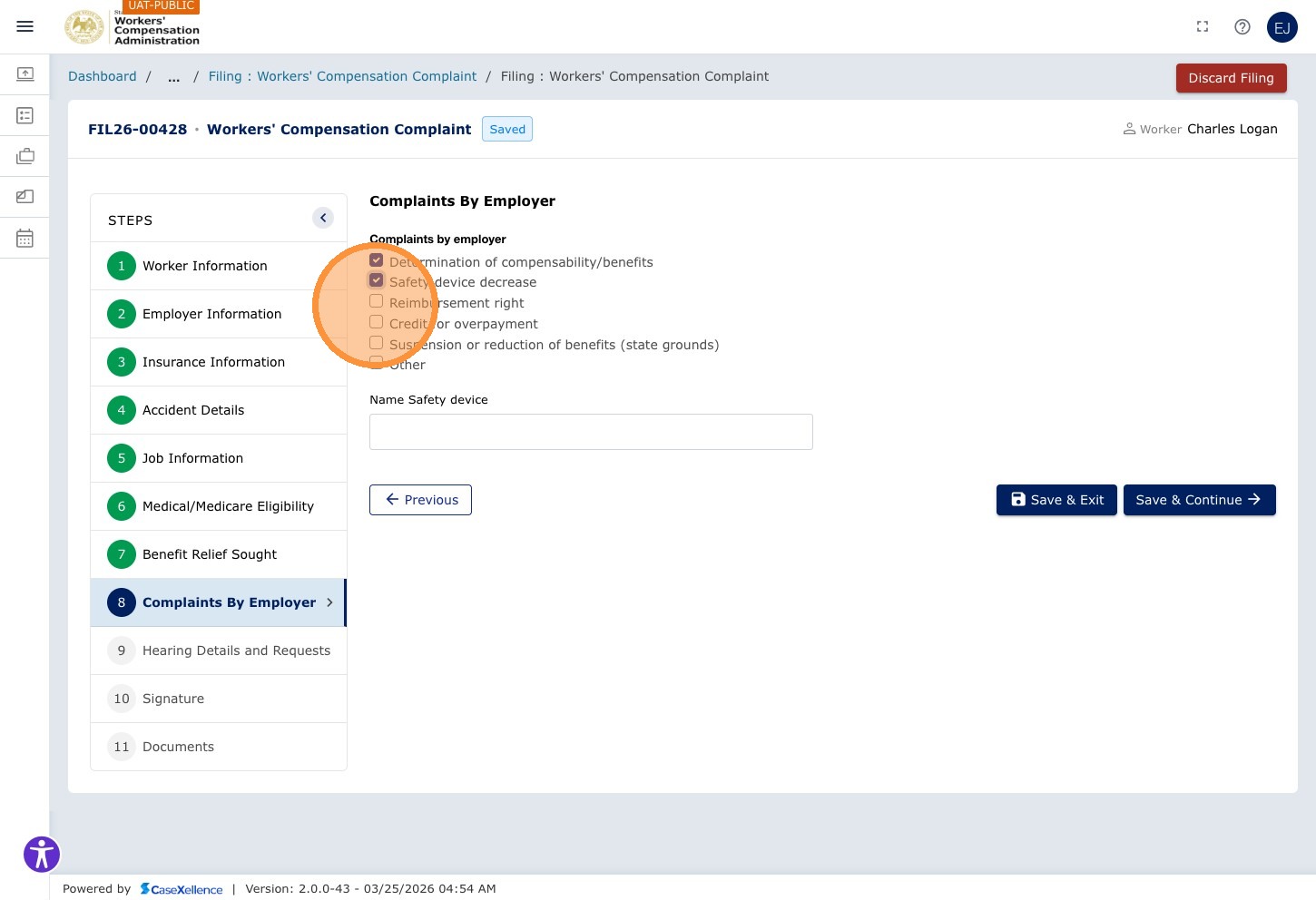Click the Discard Filing button
The image size is (1316, 900).
(x=1231, y=78)
